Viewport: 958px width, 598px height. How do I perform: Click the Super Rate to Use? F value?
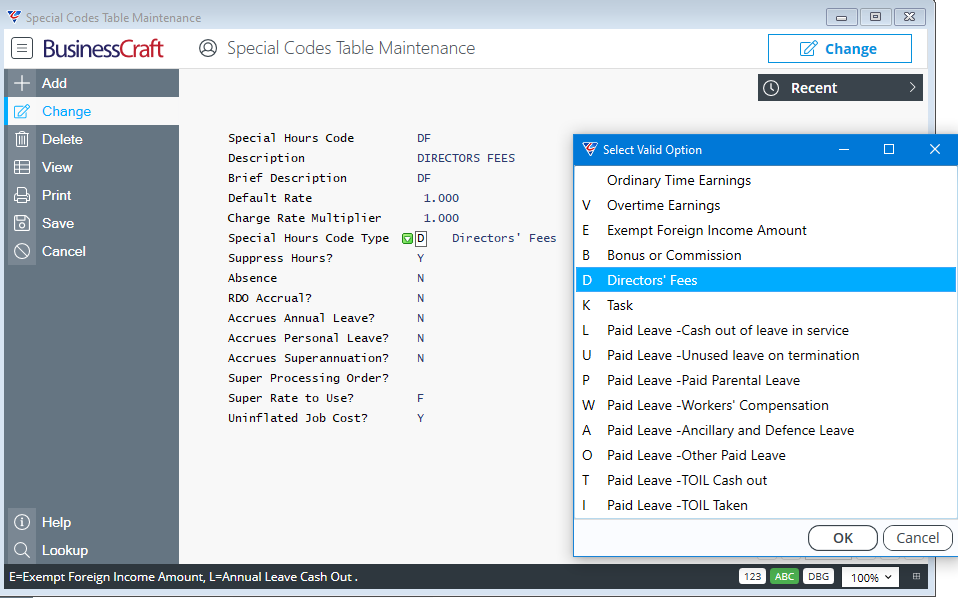click(420, 398)
